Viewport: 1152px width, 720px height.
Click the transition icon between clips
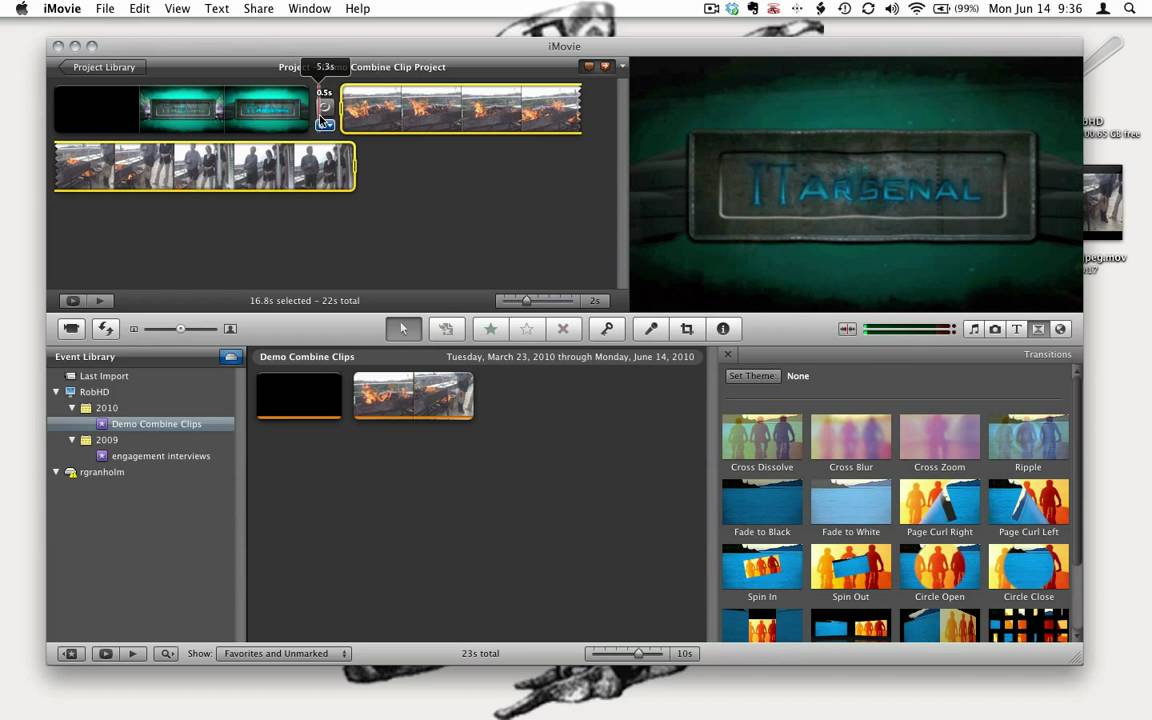coord(325,107)
